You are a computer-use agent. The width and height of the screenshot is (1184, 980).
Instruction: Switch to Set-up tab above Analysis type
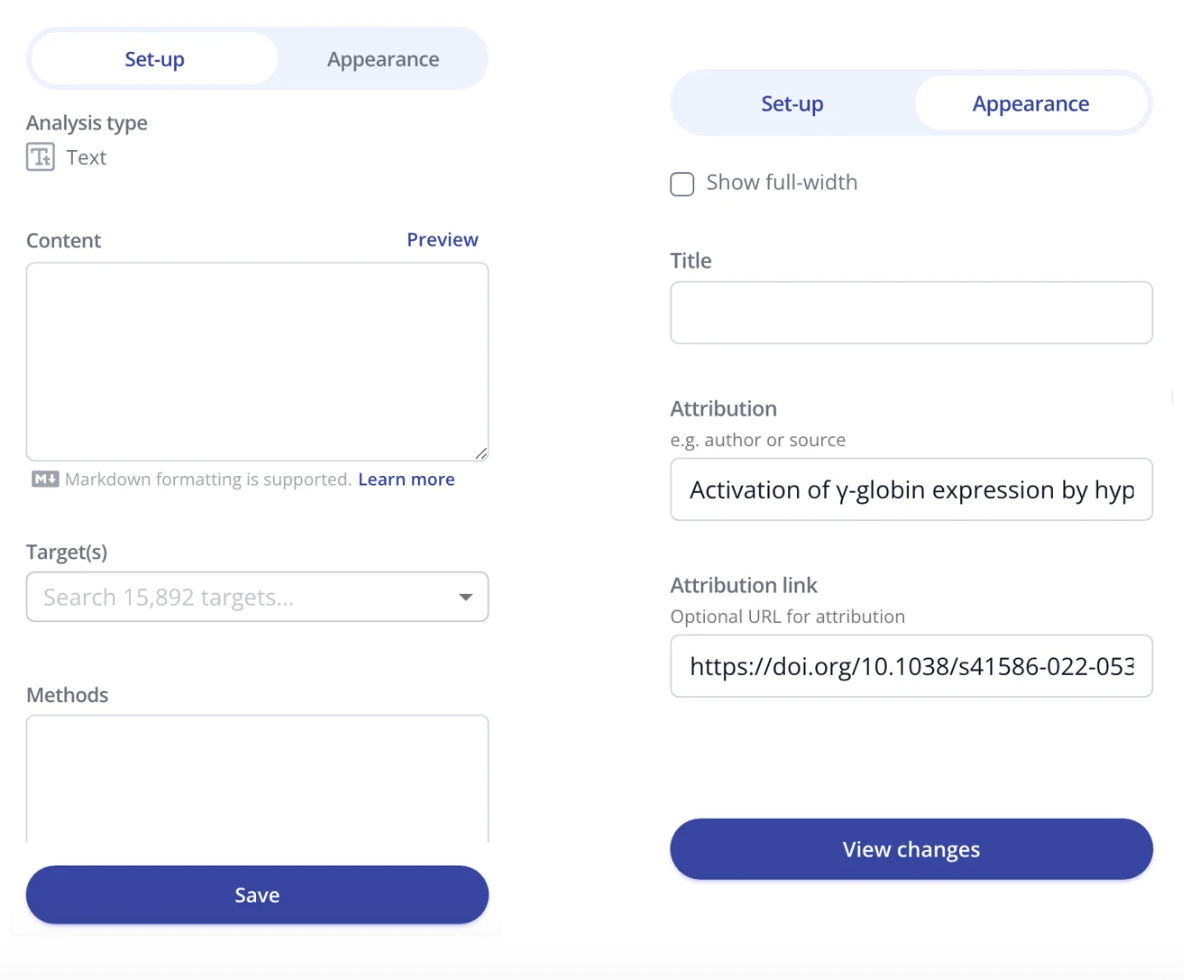coord(155,59)
